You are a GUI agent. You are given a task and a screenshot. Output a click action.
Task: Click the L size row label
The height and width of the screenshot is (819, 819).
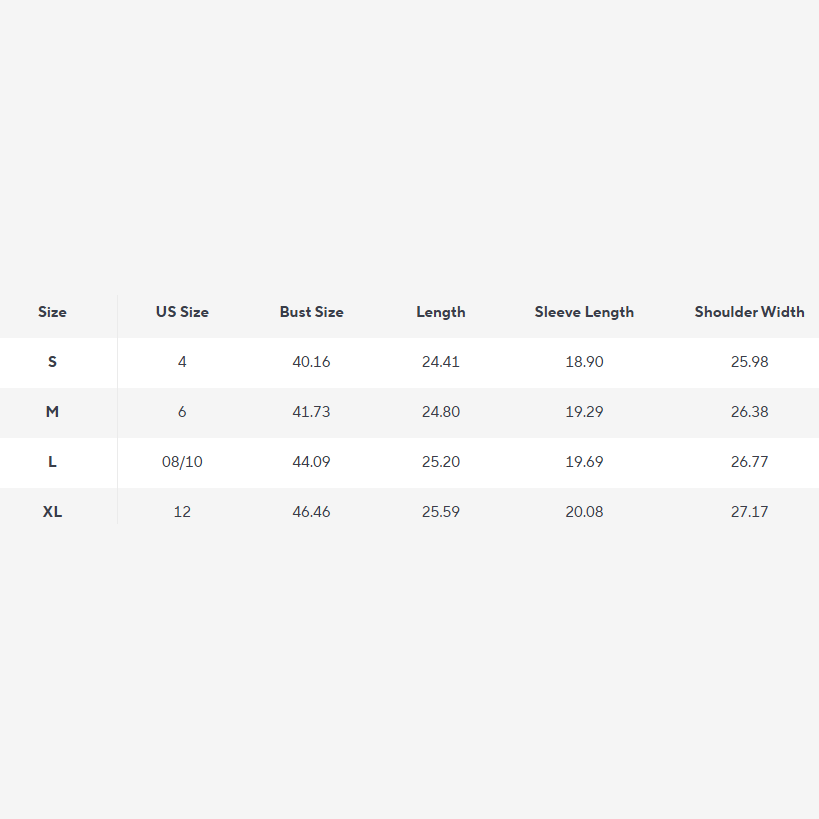52,462
